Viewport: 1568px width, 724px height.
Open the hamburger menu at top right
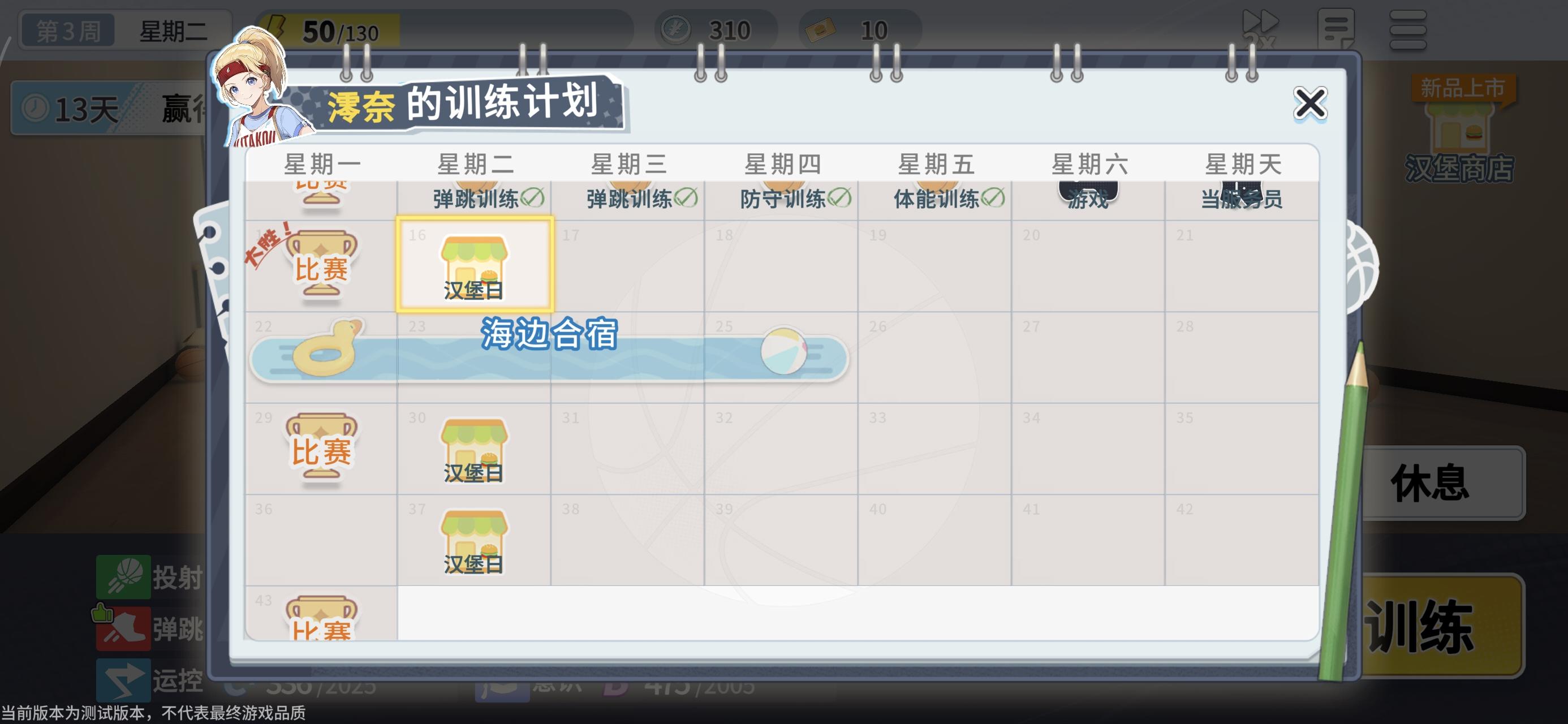tap(1407, 29)
